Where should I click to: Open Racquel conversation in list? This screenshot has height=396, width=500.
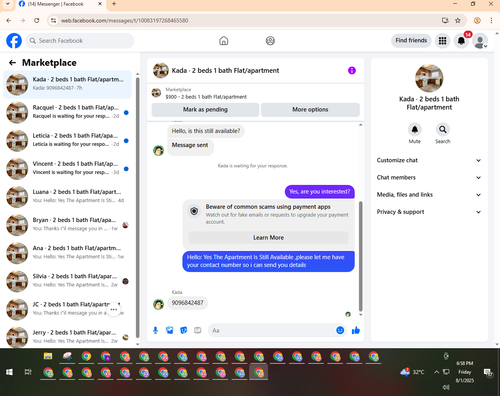[67, 112]
